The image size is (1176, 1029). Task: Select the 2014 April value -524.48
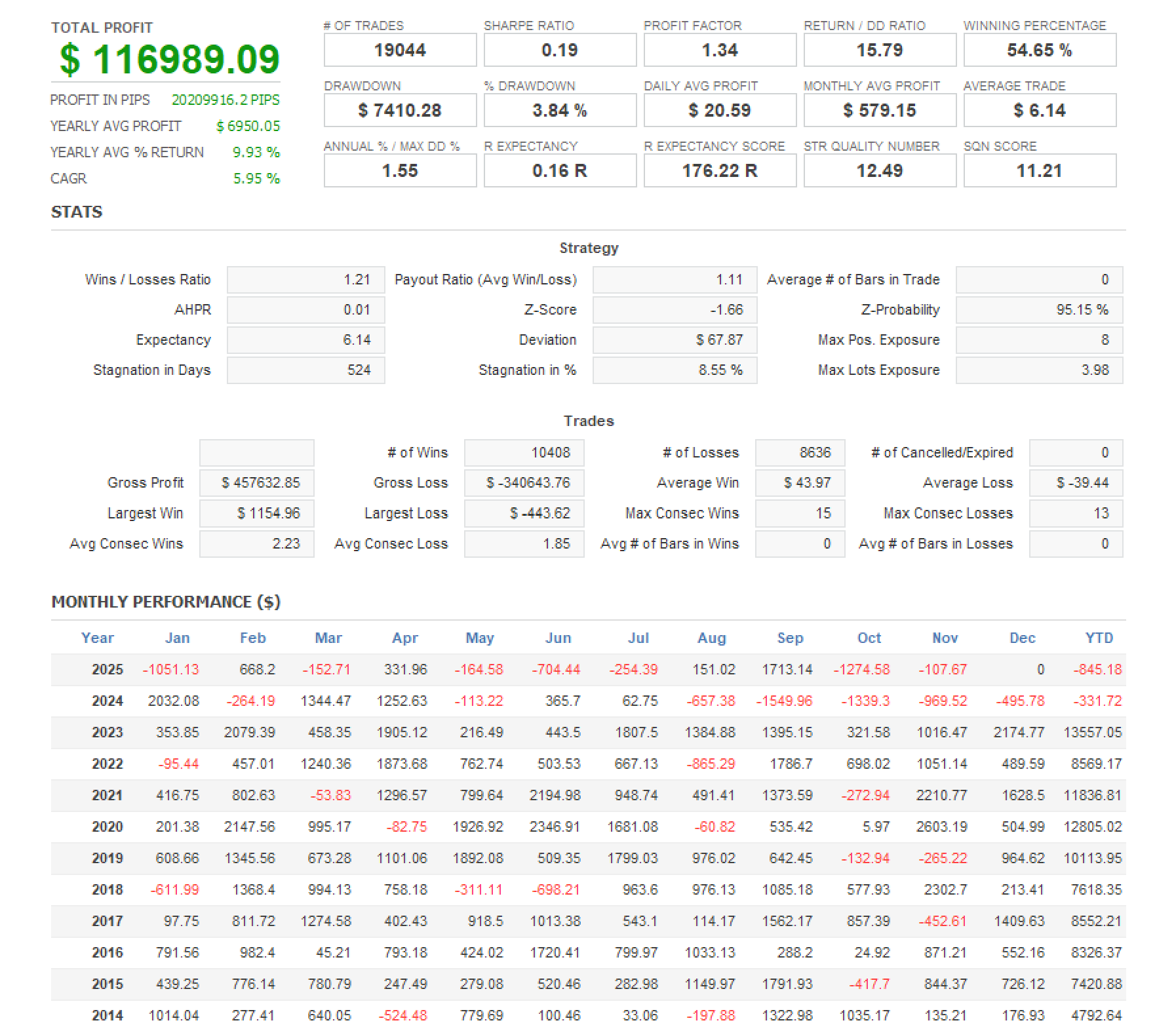coord(402,1016)
